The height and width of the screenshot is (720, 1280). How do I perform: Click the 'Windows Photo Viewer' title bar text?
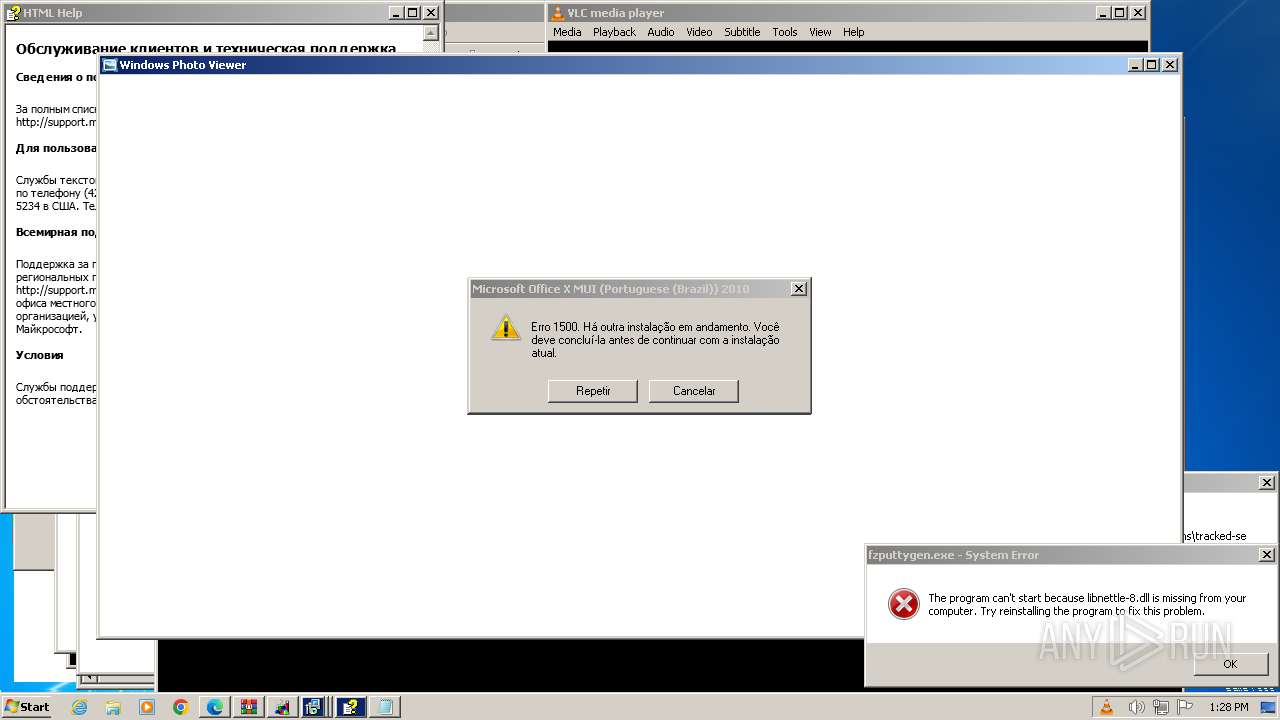[183, 65]
